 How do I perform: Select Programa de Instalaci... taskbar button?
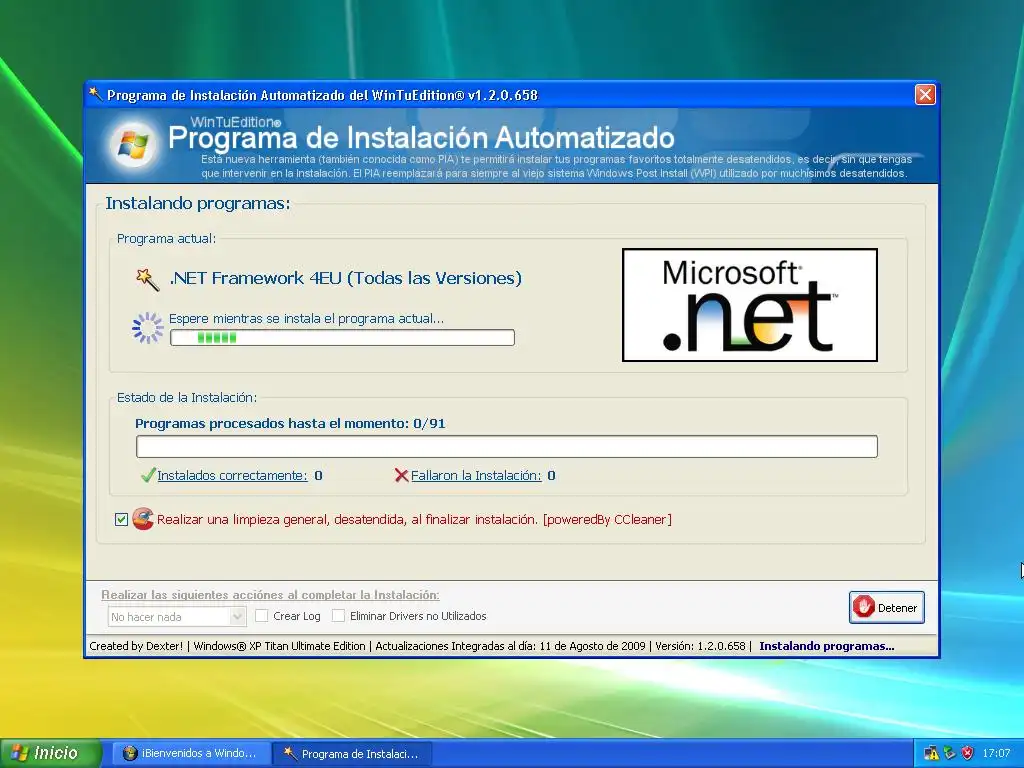coord(353,754)
